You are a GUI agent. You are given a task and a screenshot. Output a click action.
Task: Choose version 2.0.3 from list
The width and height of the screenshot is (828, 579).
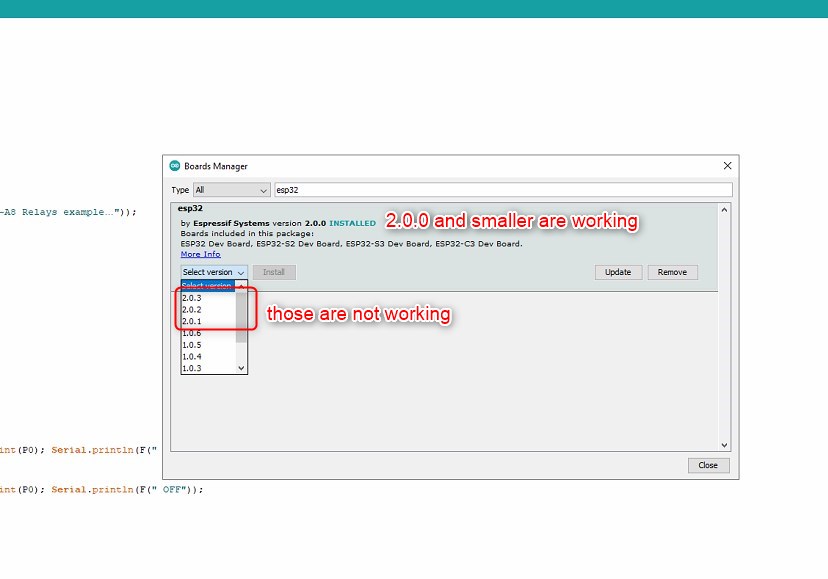pos(192,298)
